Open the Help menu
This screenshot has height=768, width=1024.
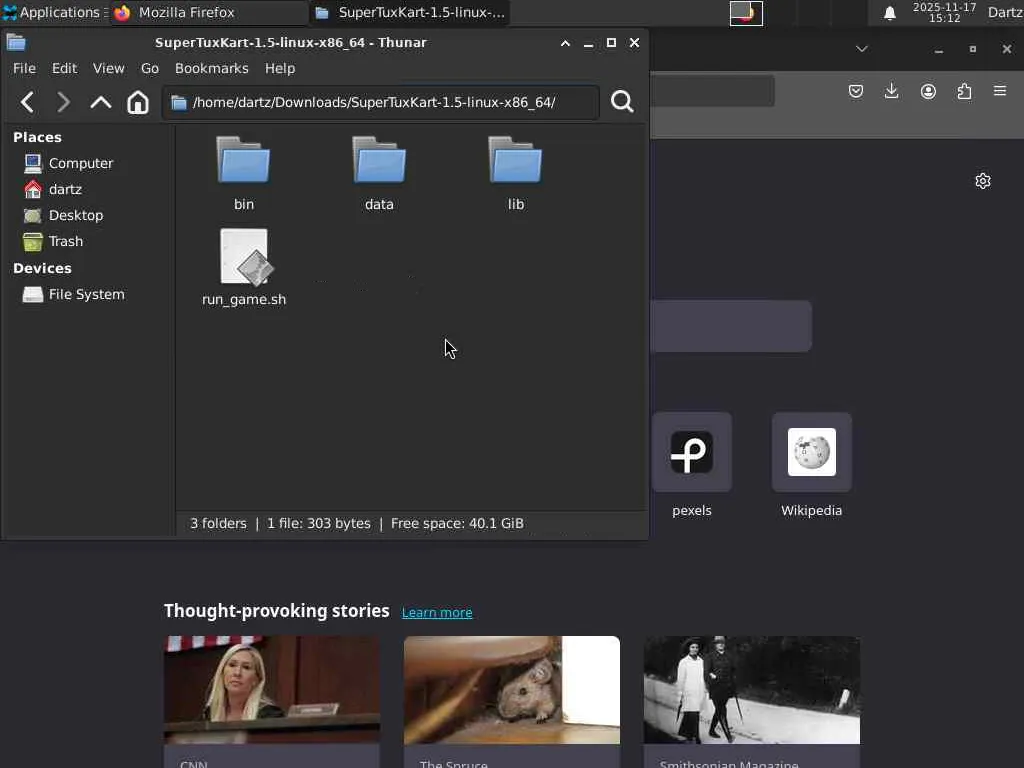coord(280,69)
